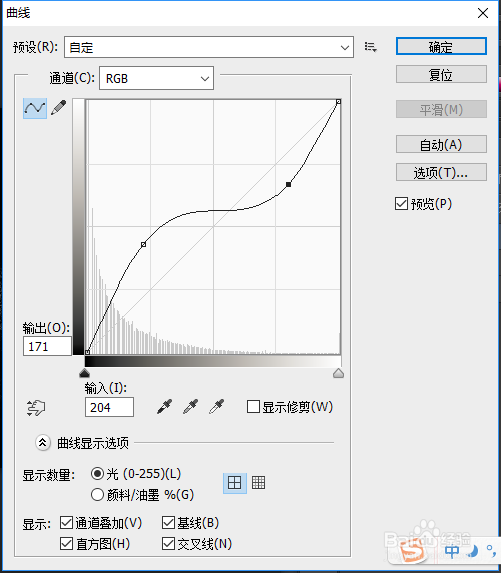501x573 pixels.
Task: Click the moon icon in IME bar
Action: tap(473, 551)
